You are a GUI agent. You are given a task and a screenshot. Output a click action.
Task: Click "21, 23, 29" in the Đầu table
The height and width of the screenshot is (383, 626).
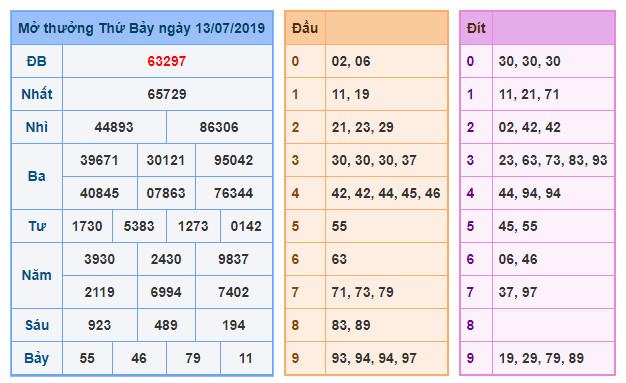point(363,127)
